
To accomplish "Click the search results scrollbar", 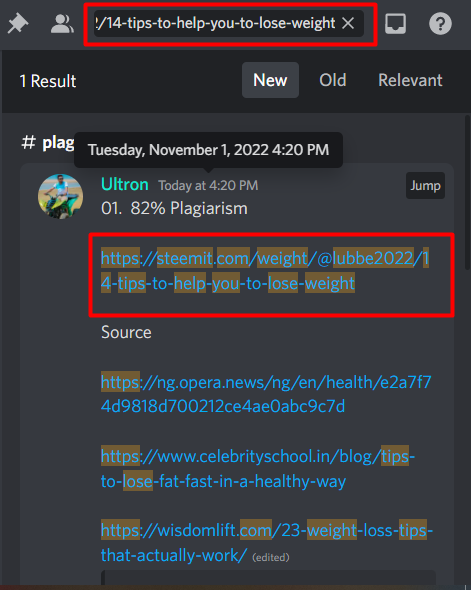I will point(467,193).
